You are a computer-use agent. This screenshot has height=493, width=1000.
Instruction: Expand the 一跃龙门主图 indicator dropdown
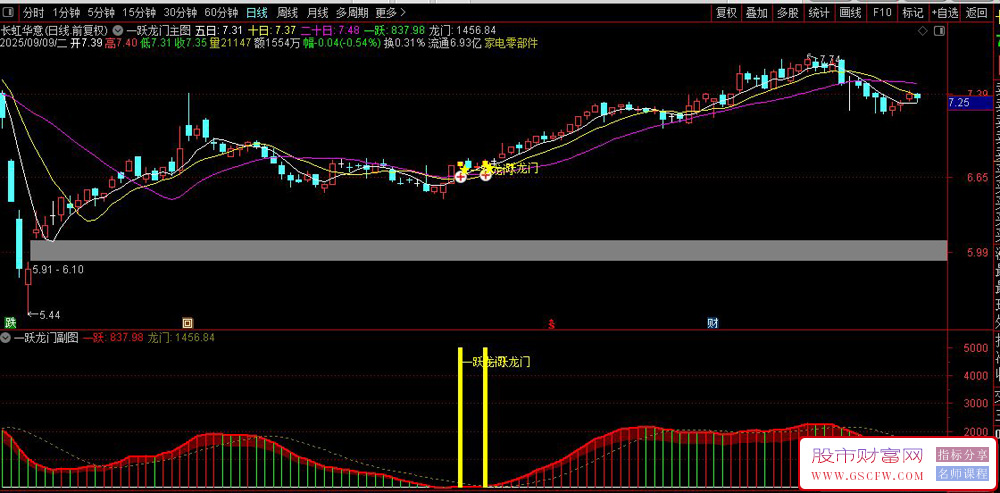(119, 30)
